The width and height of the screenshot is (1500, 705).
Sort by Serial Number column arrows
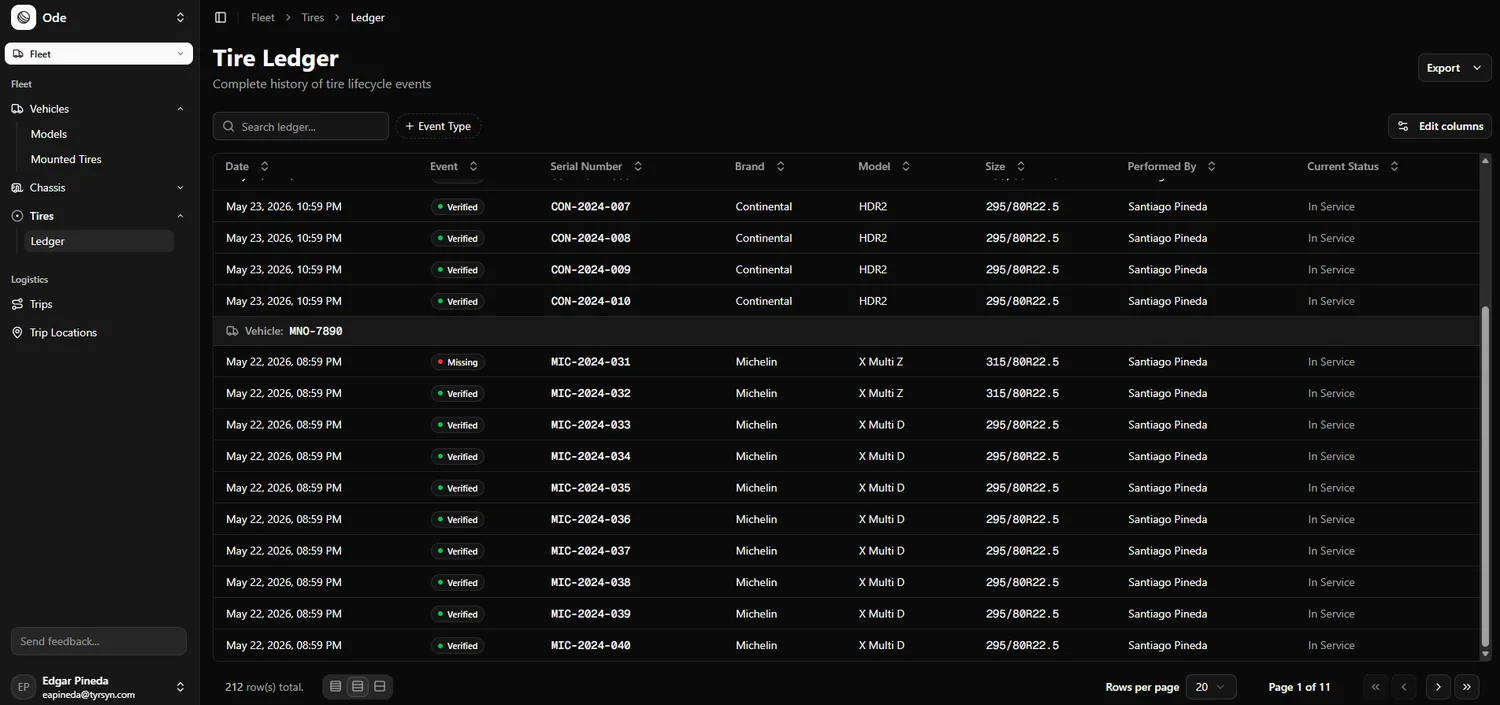click(638, 167)
